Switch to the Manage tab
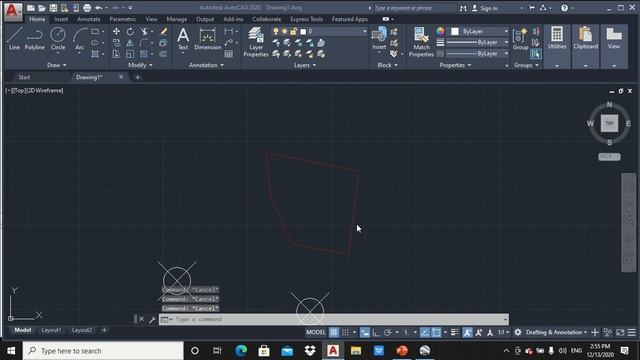Image resolution: width=640 pixels, height=360 pixels. 176,19
